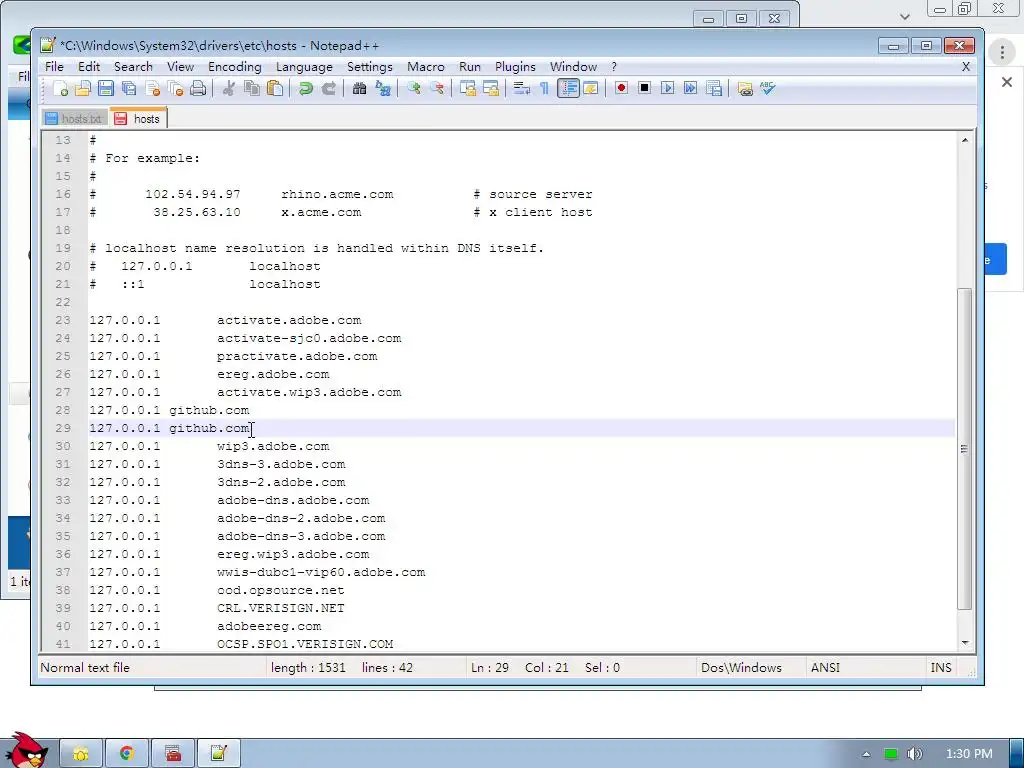1024x768 pixels.
Task: Toggle synchronize vertical scrolling icon
Action: pyautogui.click(x=468, y=88)
